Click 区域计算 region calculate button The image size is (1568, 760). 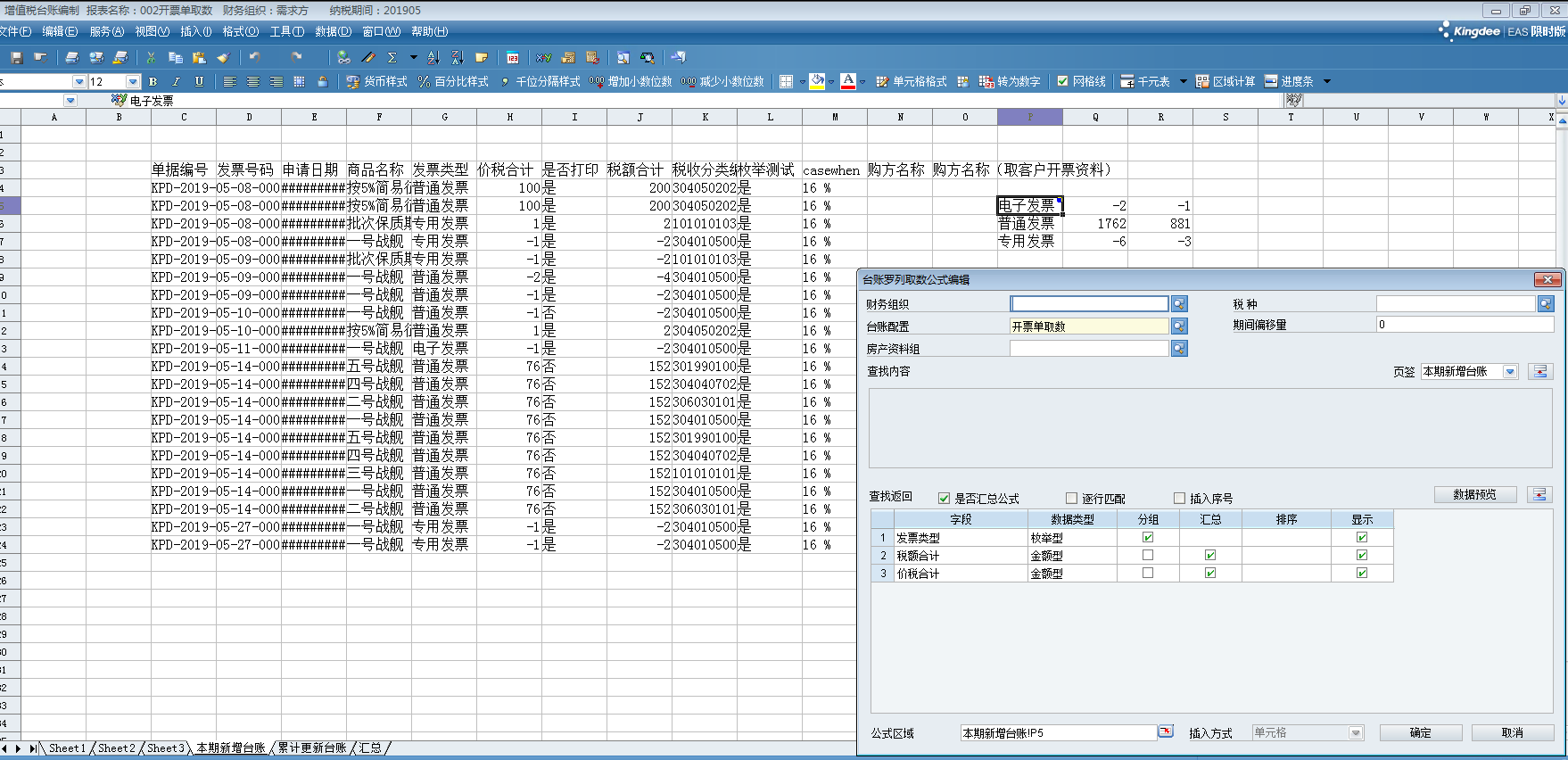tap(1225, 81)
